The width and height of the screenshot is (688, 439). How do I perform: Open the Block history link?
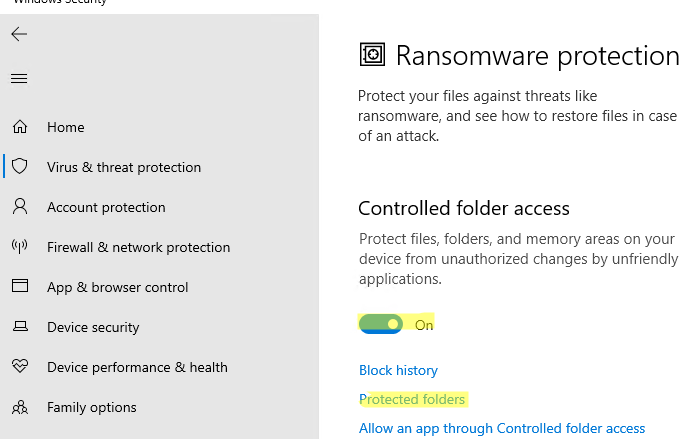pos(398,370)
